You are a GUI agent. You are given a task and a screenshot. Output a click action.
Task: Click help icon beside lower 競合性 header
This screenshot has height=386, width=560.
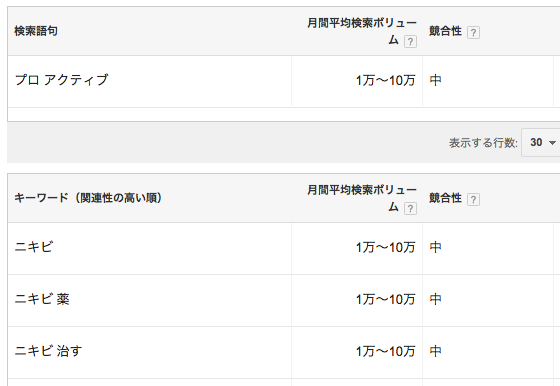(x=473, y=199)
